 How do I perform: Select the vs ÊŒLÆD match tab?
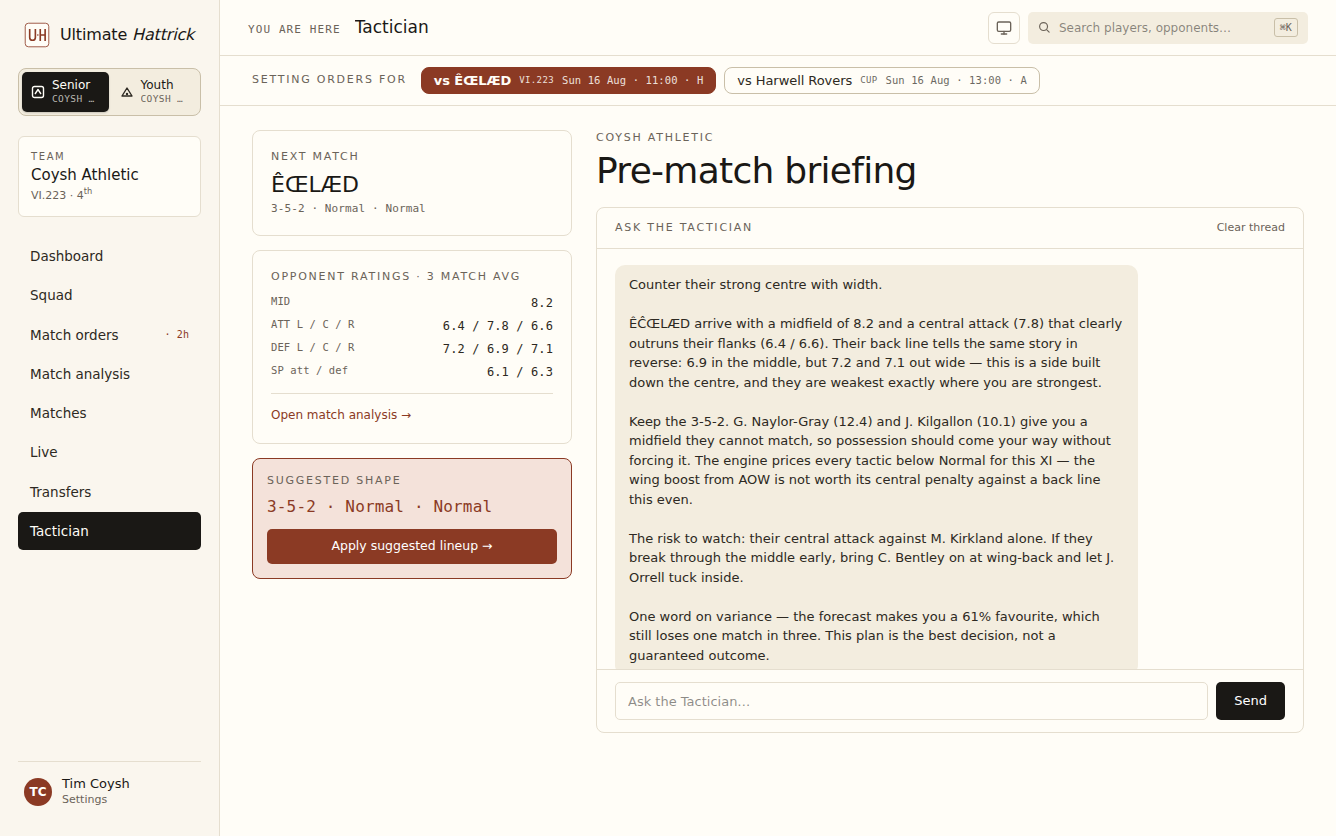point(568,80)
